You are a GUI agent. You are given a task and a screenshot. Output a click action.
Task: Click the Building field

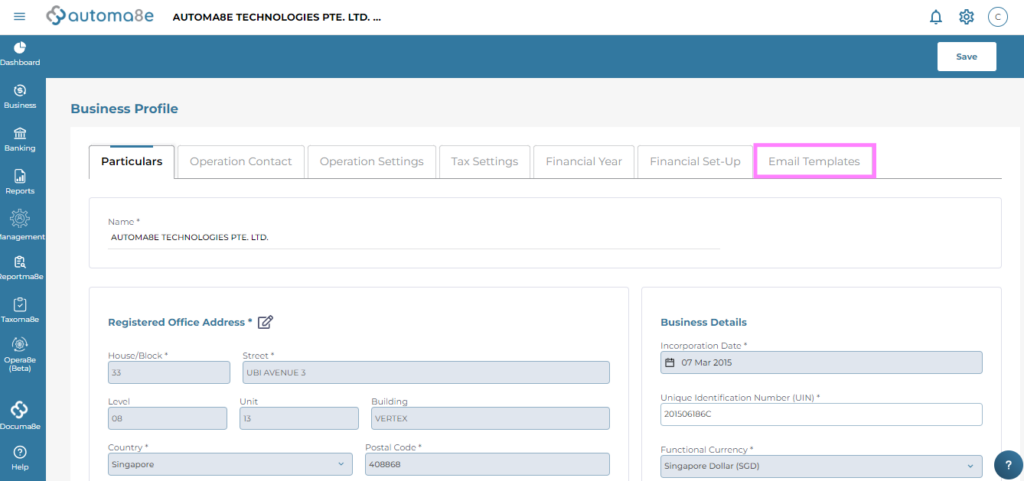[490, 418]
